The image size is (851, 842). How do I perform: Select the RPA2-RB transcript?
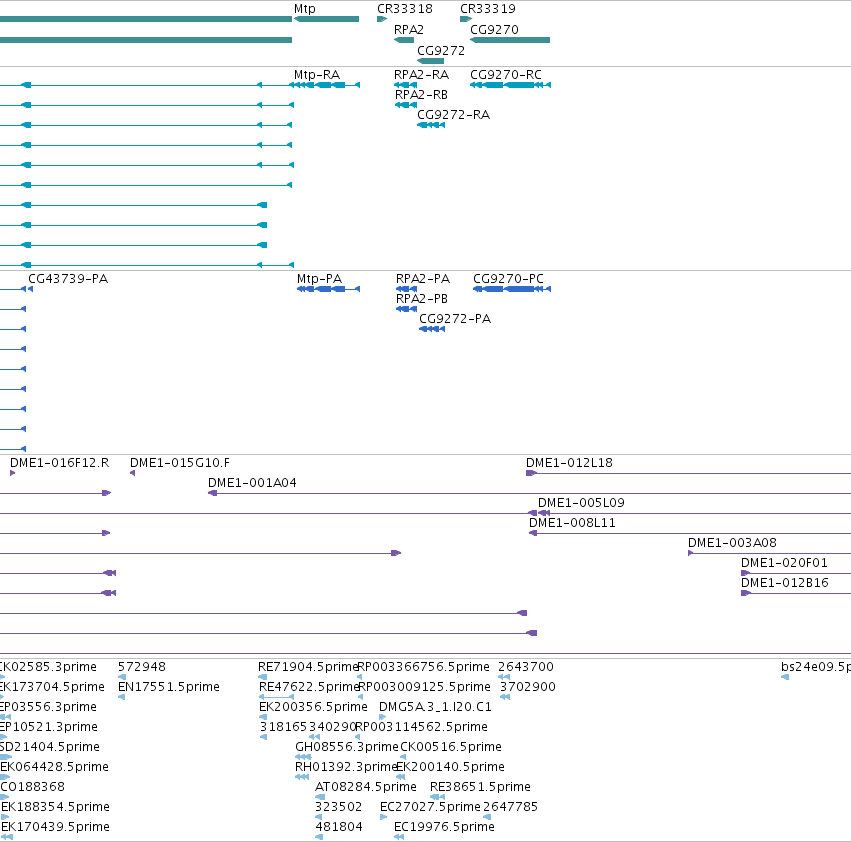pos(406,105)
